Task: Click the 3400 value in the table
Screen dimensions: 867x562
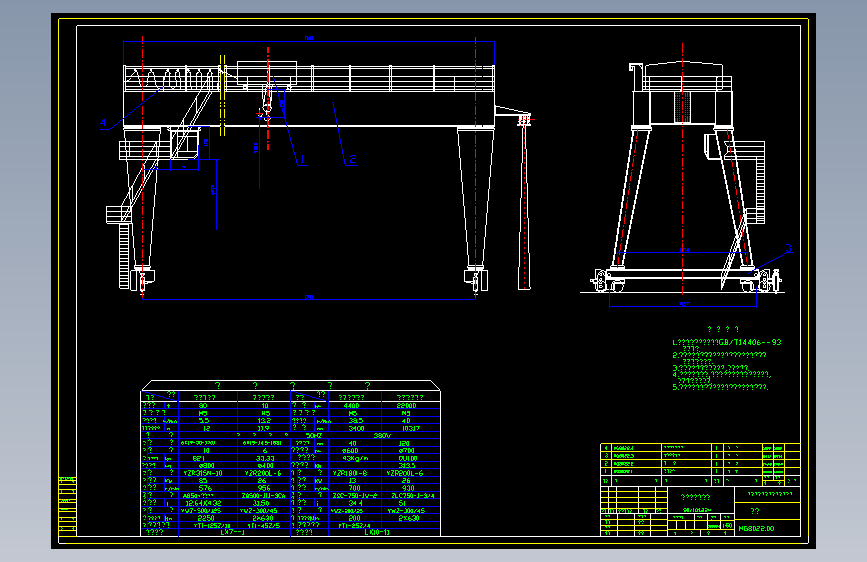Action: (356, 428)
